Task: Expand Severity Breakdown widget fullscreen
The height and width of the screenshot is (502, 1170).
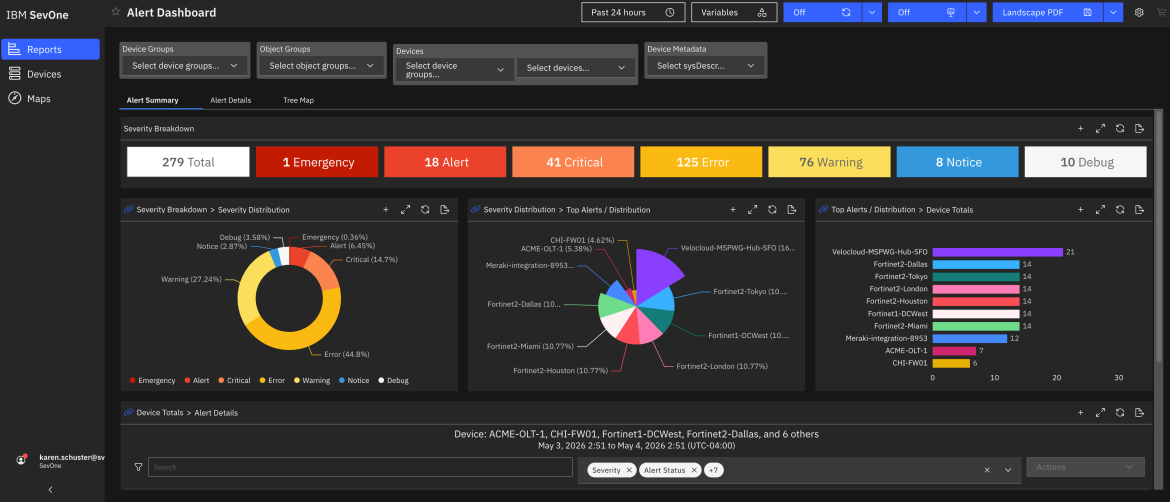Action: pos(1100,128)
